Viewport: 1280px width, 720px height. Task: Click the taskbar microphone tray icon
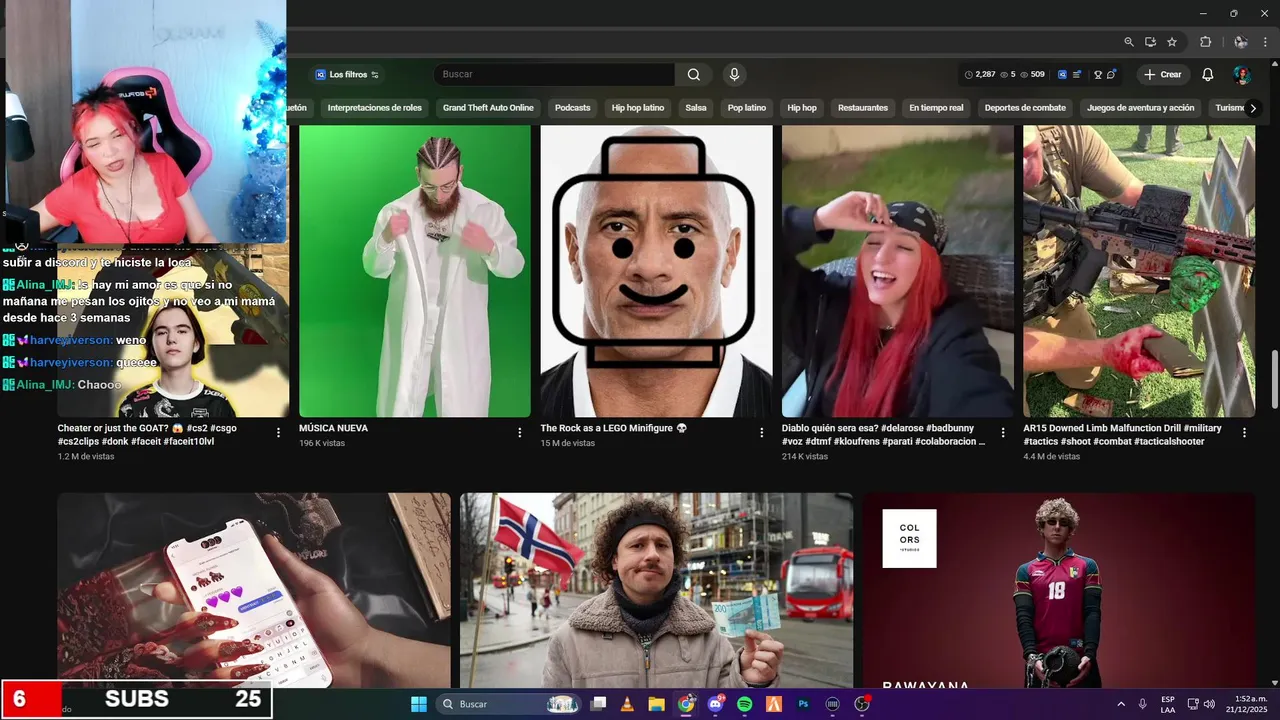1142,704
